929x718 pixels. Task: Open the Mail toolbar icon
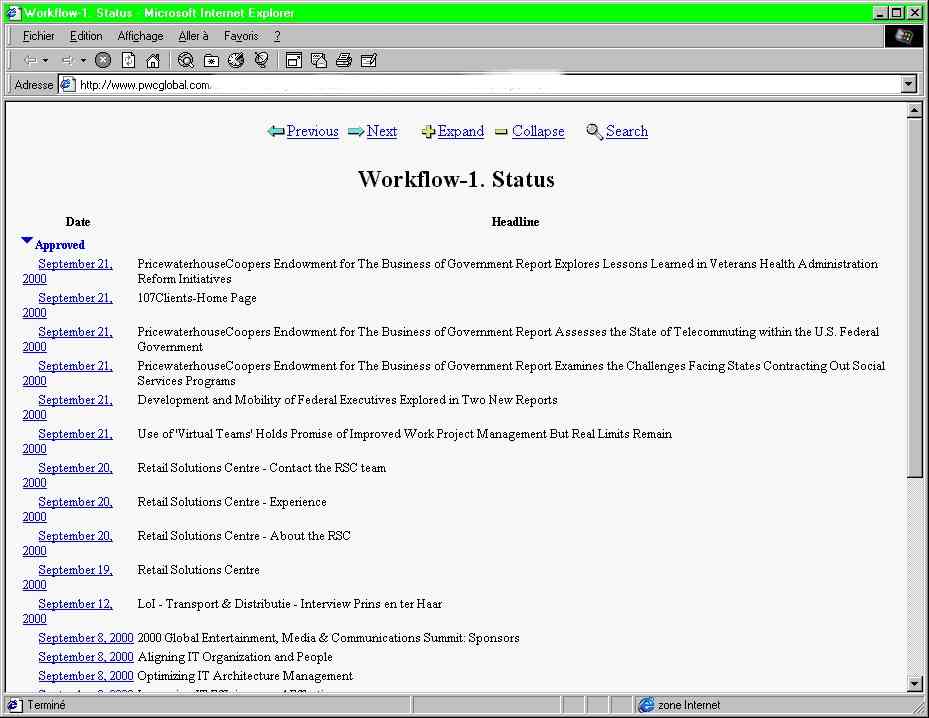point(319,60)
